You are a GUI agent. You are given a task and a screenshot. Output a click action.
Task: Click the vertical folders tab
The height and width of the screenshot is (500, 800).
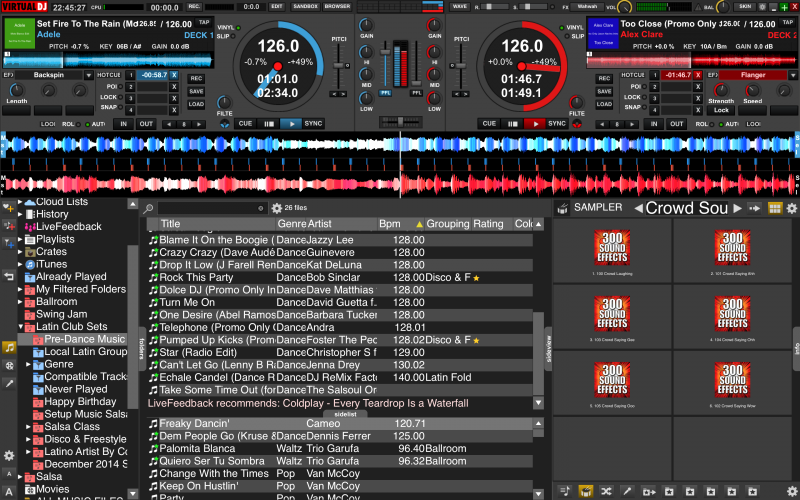tap(142, 348)
